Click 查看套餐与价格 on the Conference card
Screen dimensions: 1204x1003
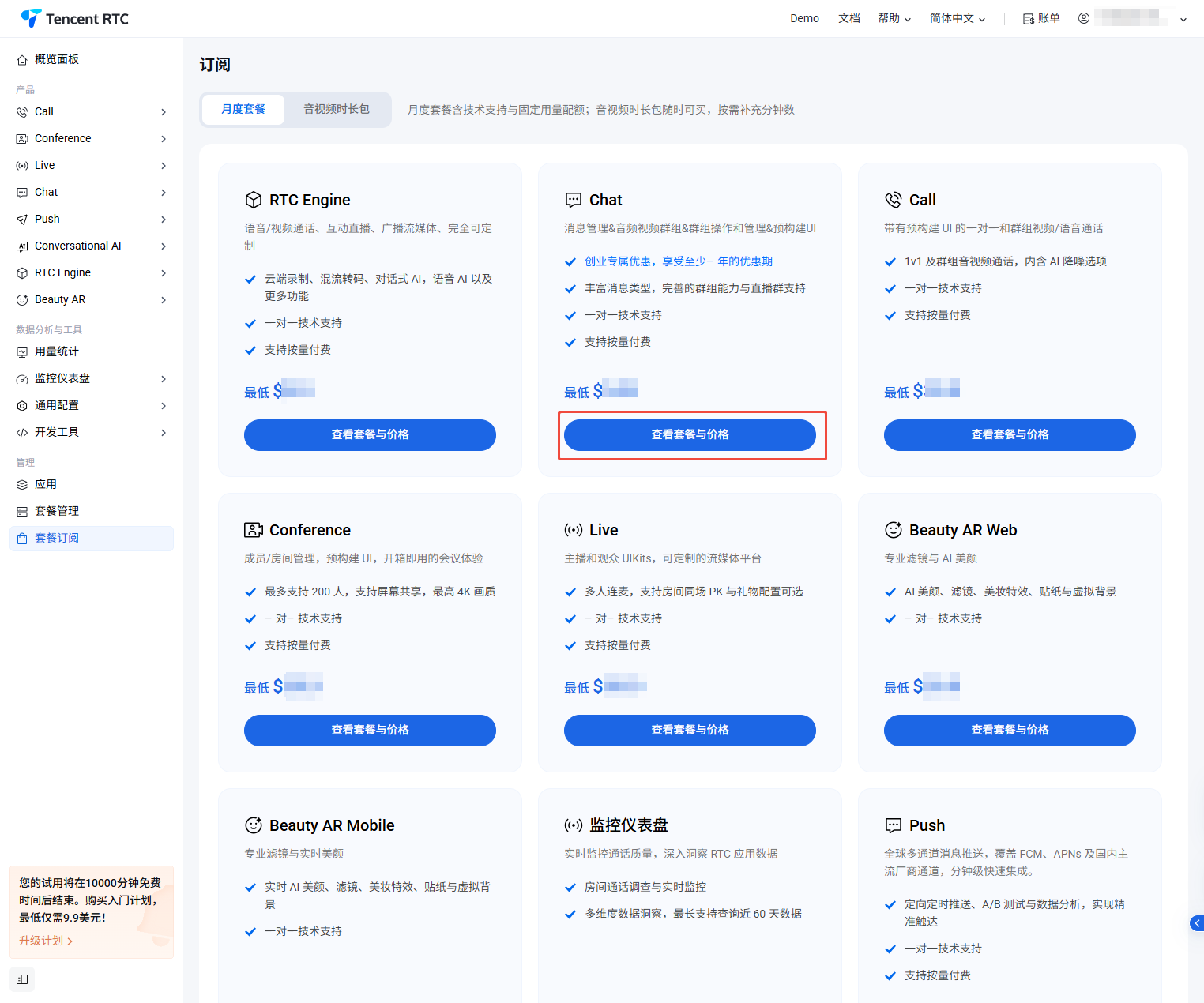[x=370, y=731]
